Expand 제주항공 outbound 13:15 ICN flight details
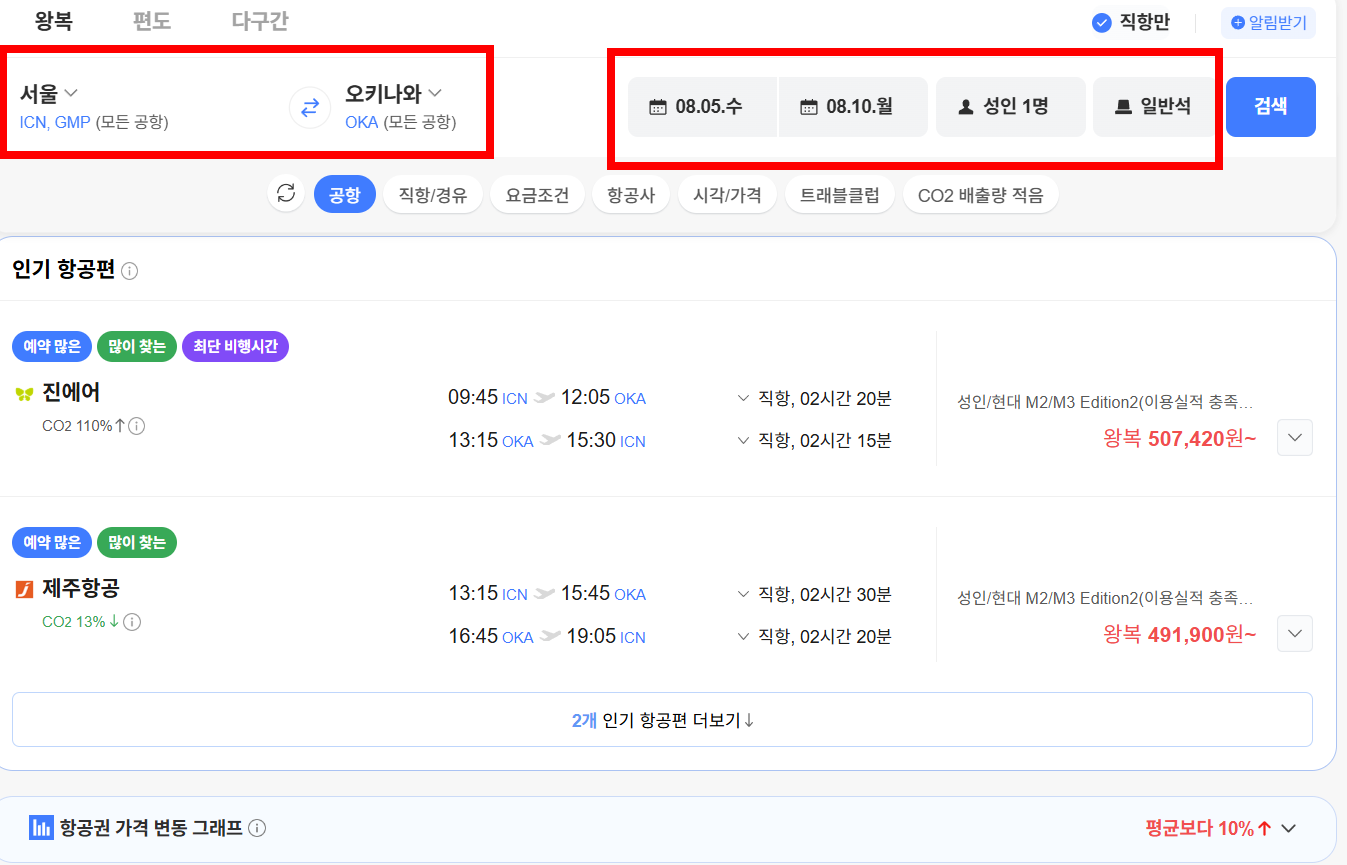1347x865 pixels. coord(743,595)
